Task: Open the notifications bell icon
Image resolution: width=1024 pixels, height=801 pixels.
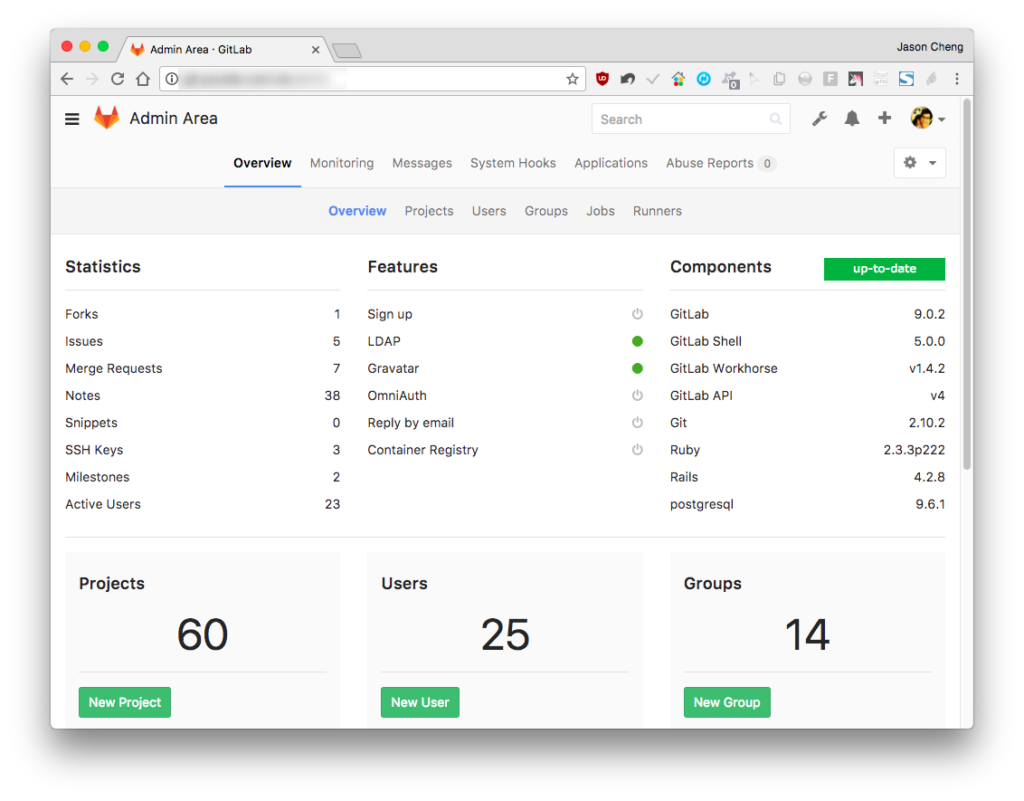Action: [852, 119]
